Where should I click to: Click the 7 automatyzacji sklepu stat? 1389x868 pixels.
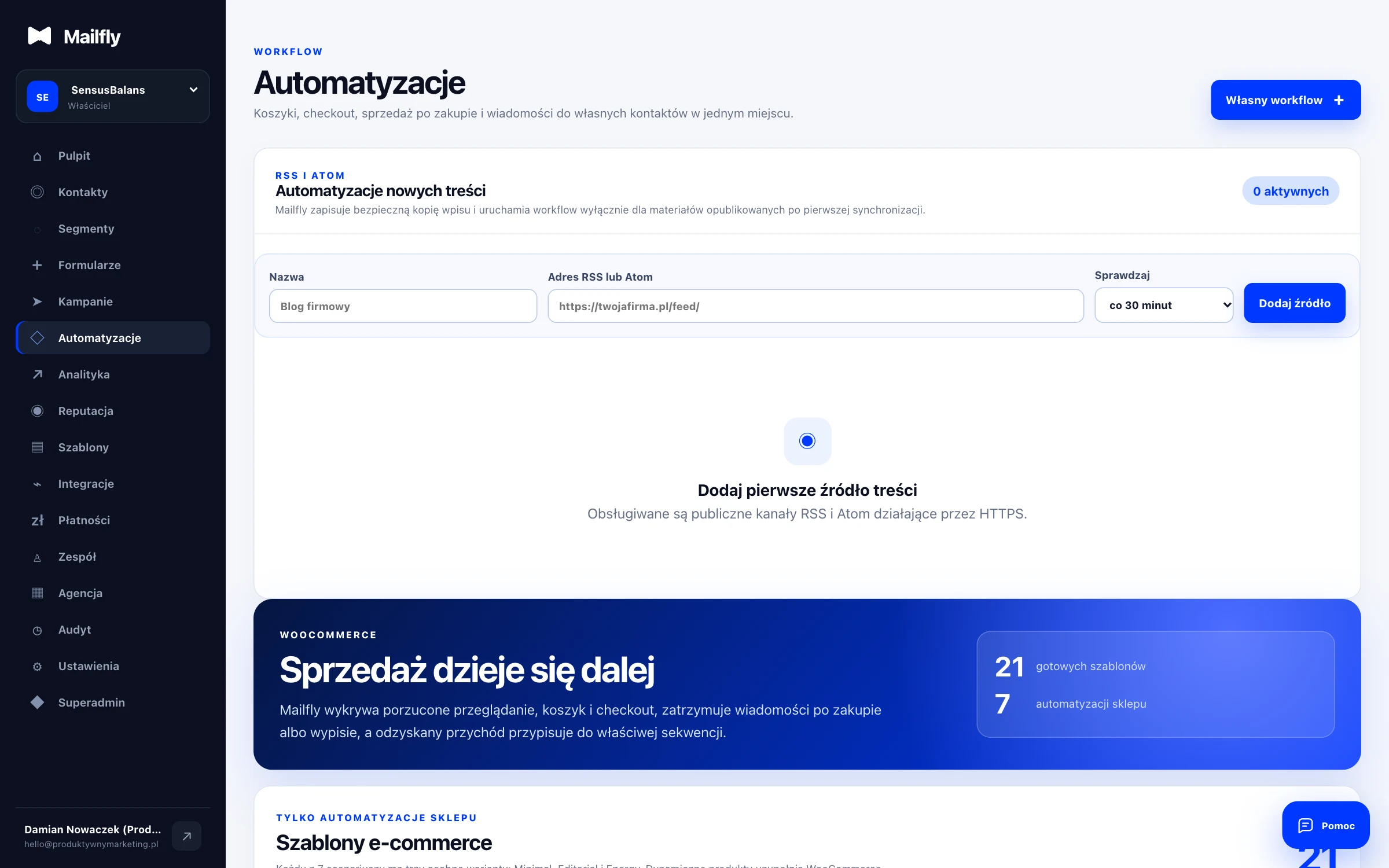click(1070, 704)
